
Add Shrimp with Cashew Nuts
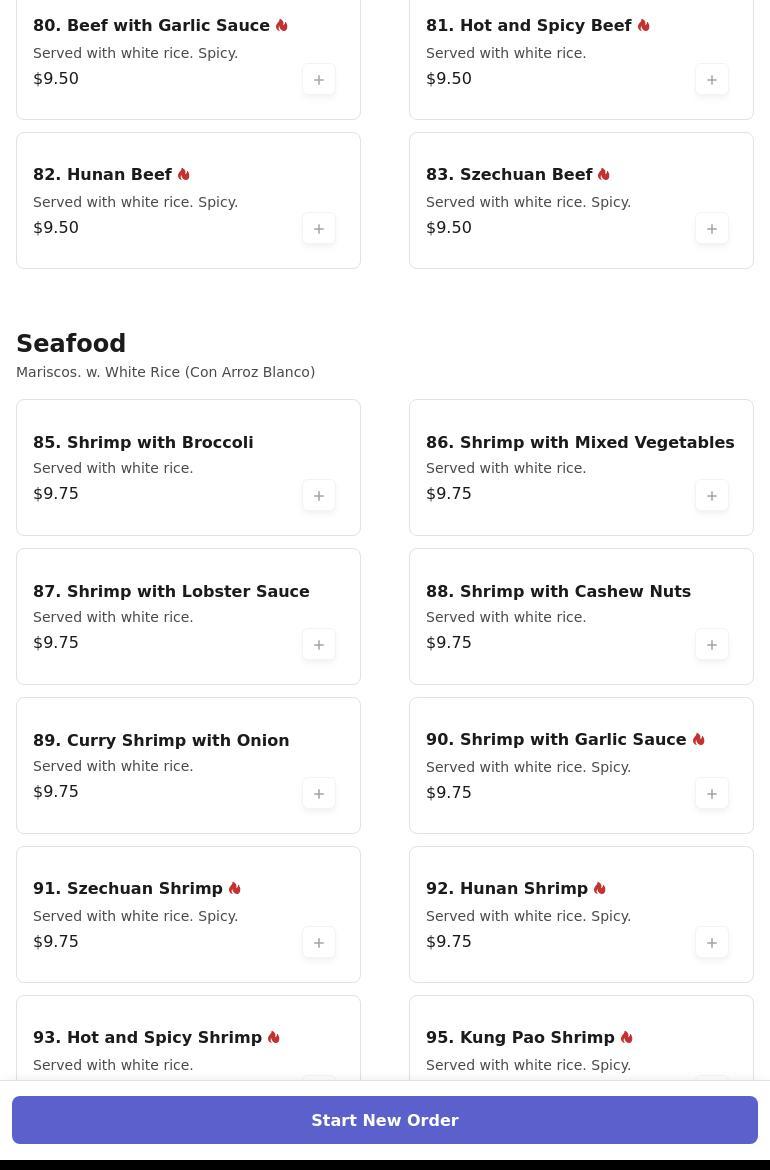coord(712,645)
